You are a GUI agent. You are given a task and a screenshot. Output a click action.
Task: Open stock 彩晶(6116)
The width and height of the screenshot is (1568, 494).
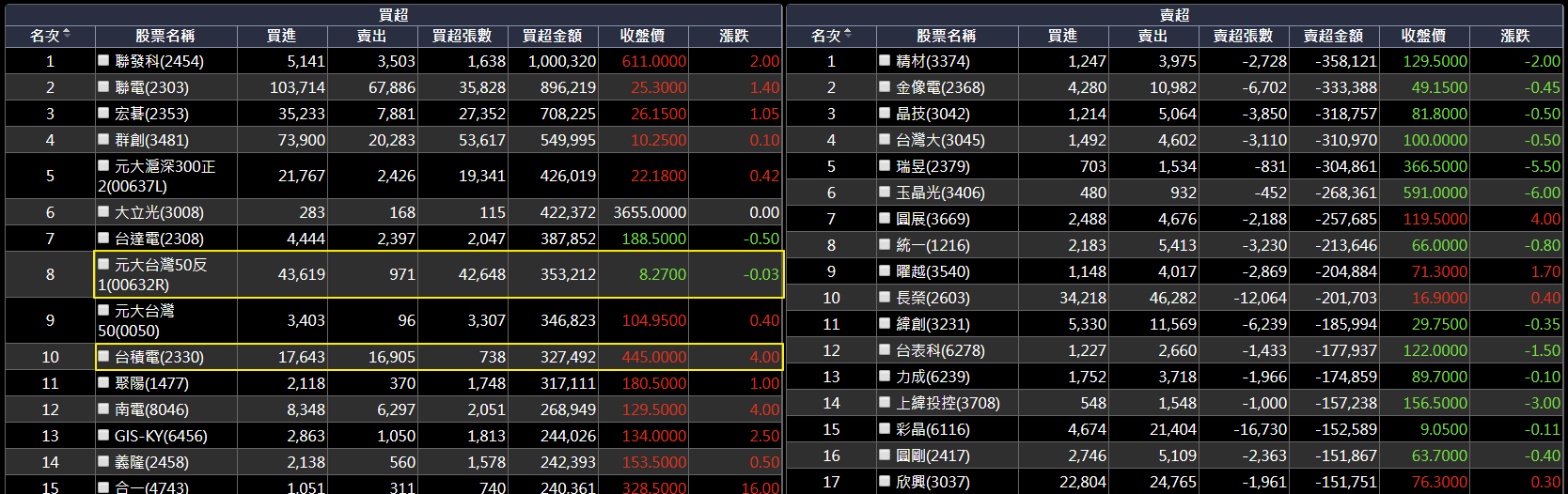click(933, 428)
